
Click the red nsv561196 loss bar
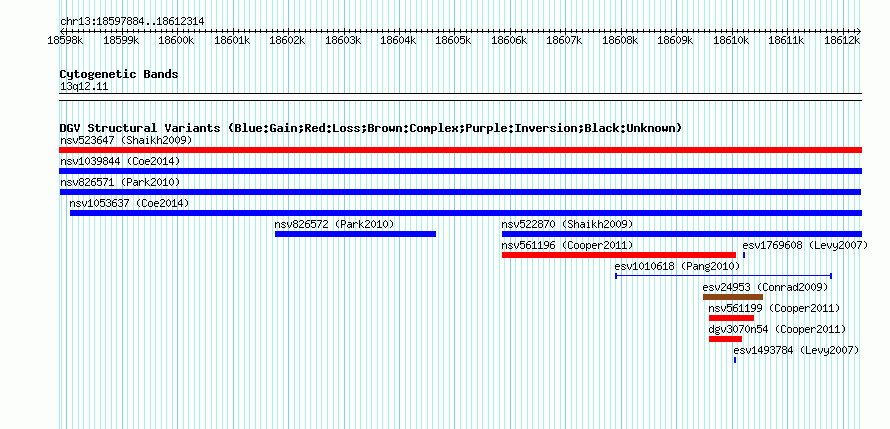click(619, 255)
